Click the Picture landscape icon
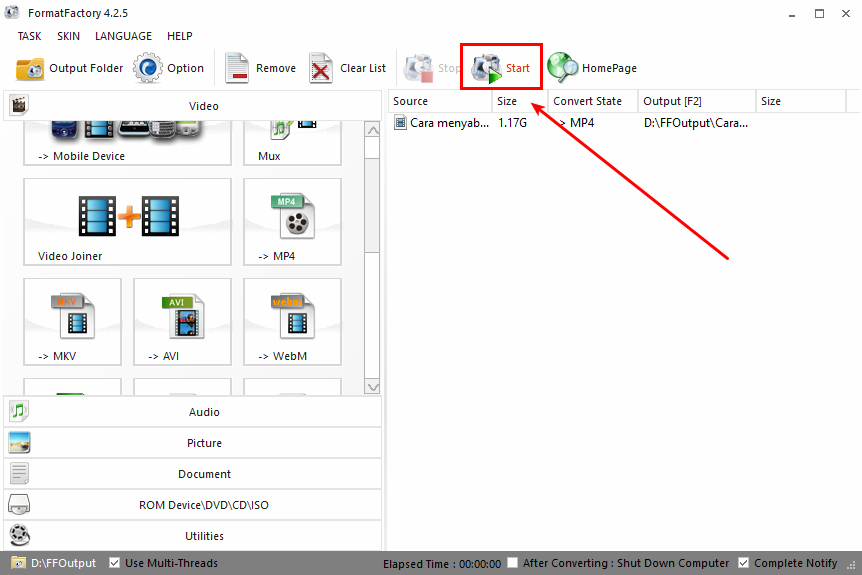Screen dimensions: 862x575 (x=19, y=443)
